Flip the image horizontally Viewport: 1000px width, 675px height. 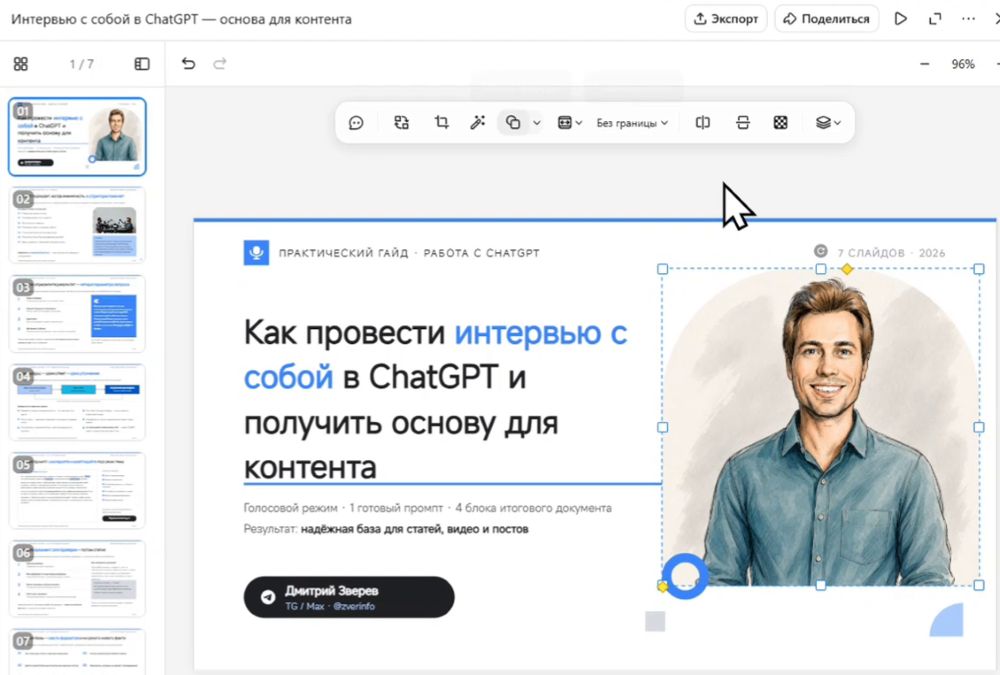click(702, 122)
